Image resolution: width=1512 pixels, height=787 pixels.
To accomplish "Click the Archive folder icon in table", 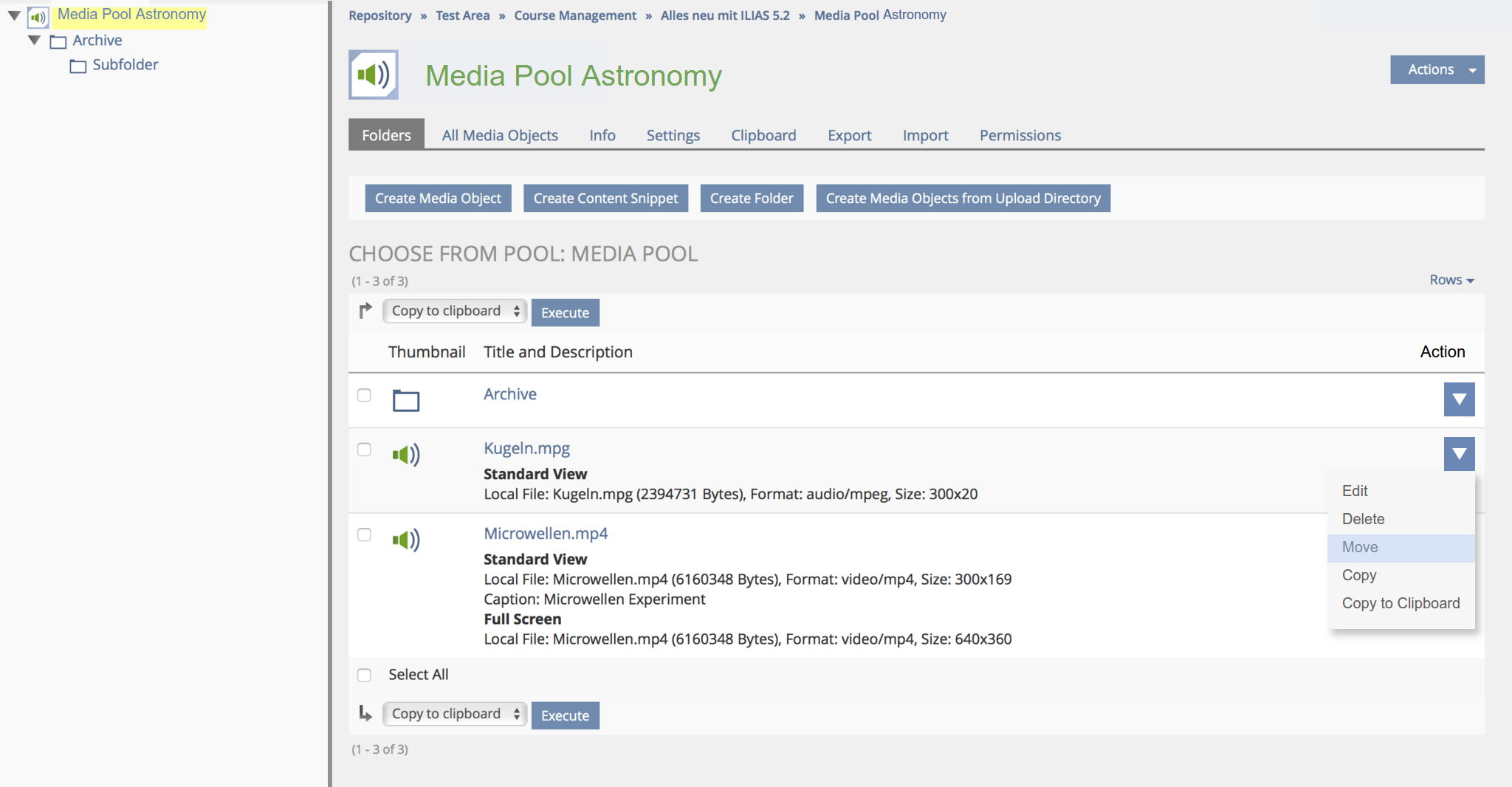I will [405, 400].
